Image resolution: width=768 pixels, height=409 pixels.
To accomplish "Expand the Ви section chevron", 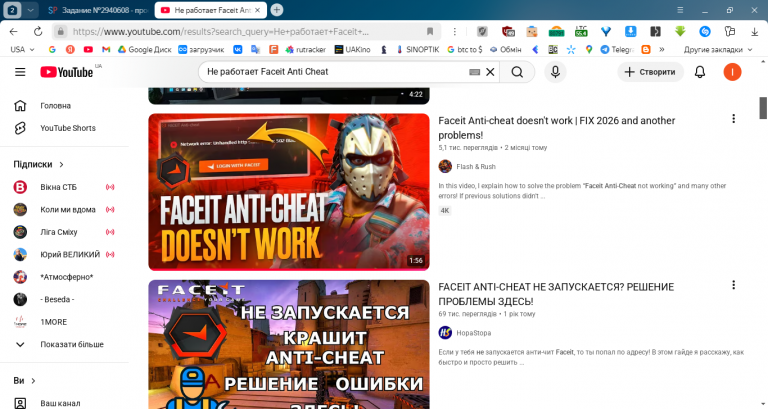I will 33,381.
